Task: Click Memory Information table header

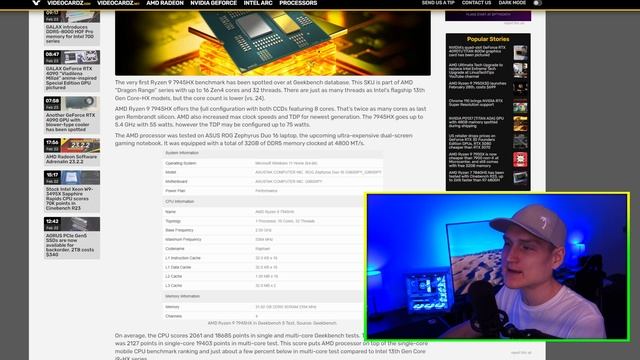Action: [182, 296]
